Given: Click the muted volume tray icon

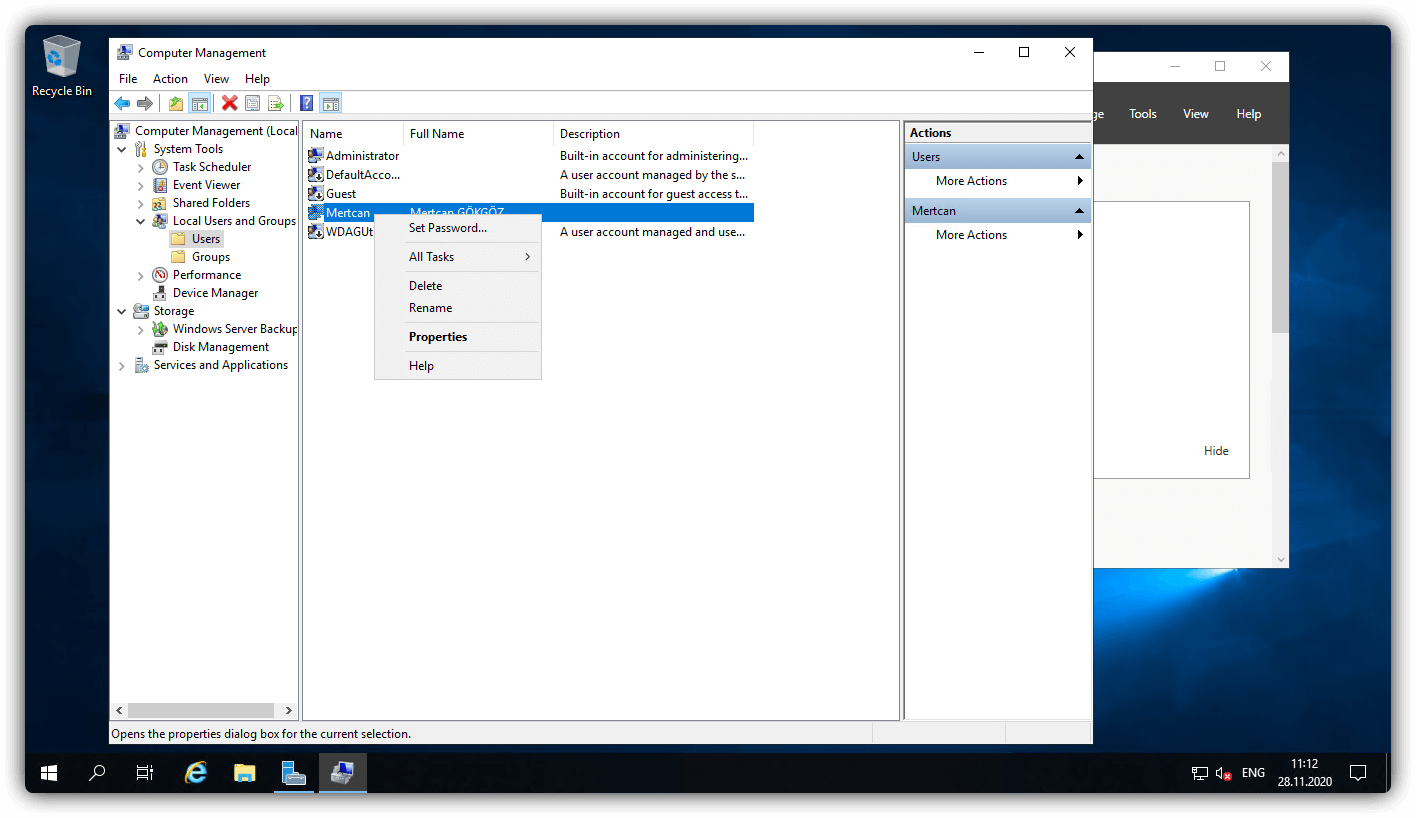Looking at the screenshot, I should click(x=1225, y=773).
